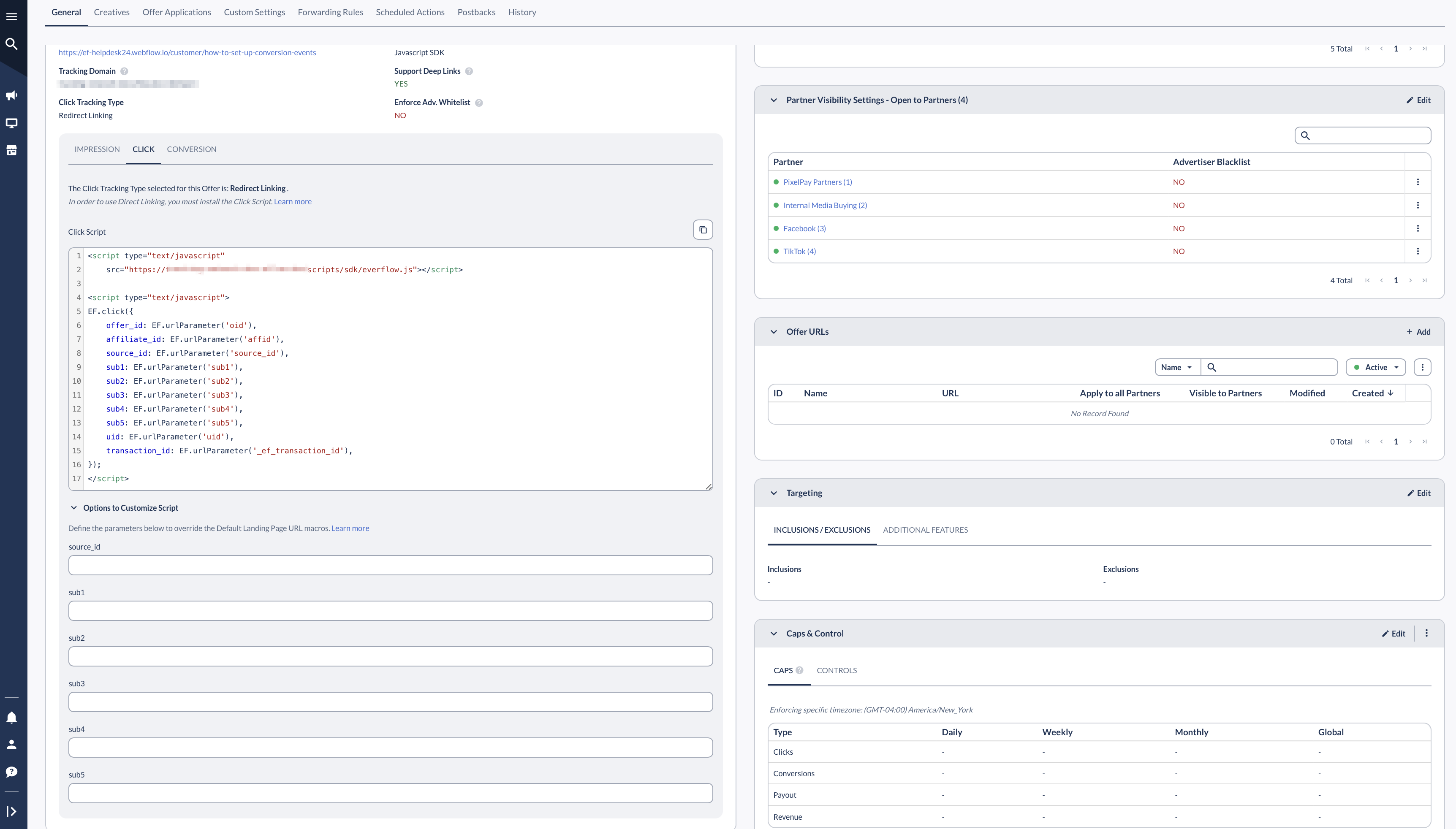Click the Click Script code editor
The width and height of the screenshot is (1456, 829).
pyautogui.click(x=391, y=369)
